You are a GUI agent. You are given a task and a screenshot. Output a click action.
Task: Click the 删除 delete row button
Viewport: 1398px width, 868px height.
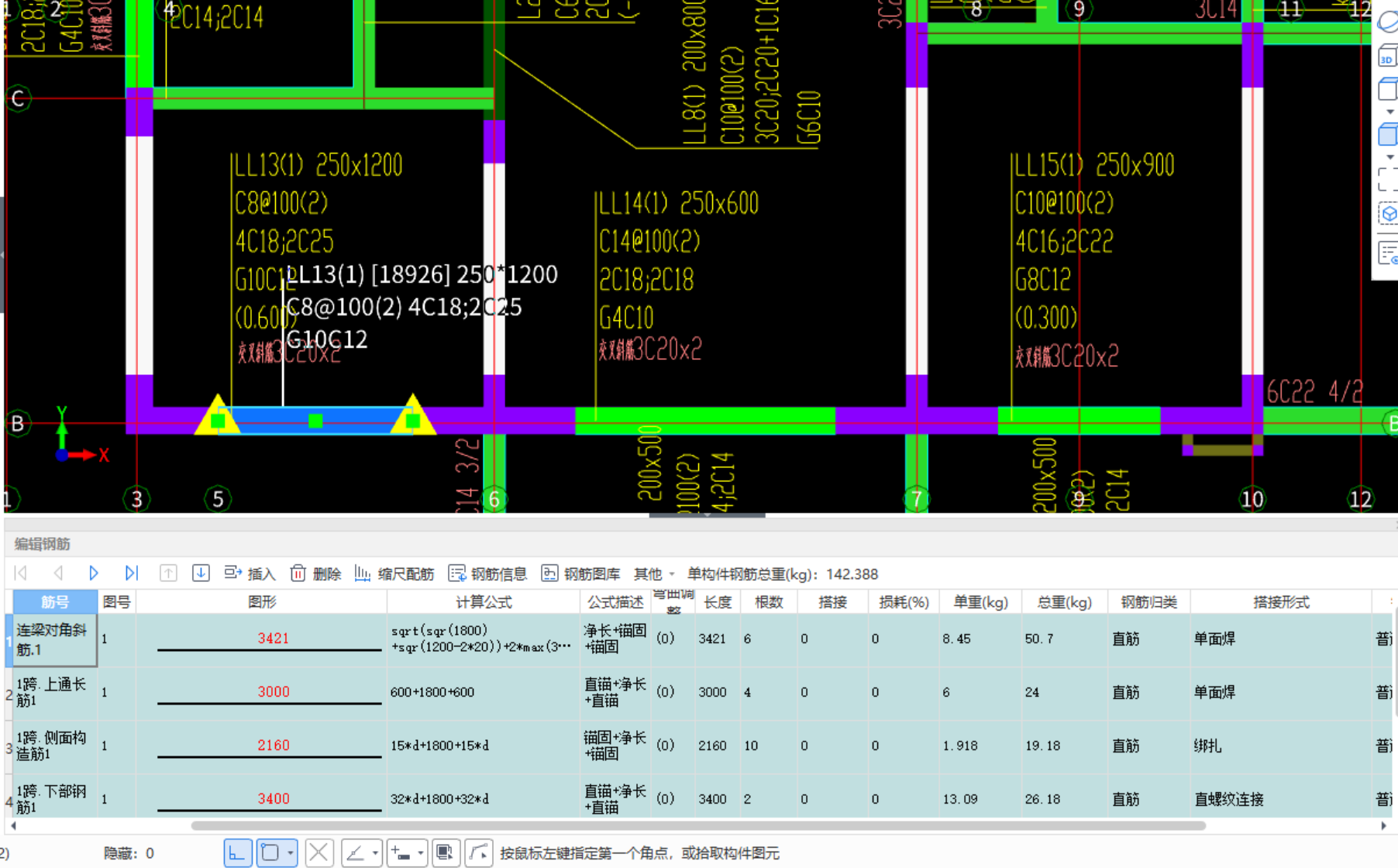click(x=315, y=573)
